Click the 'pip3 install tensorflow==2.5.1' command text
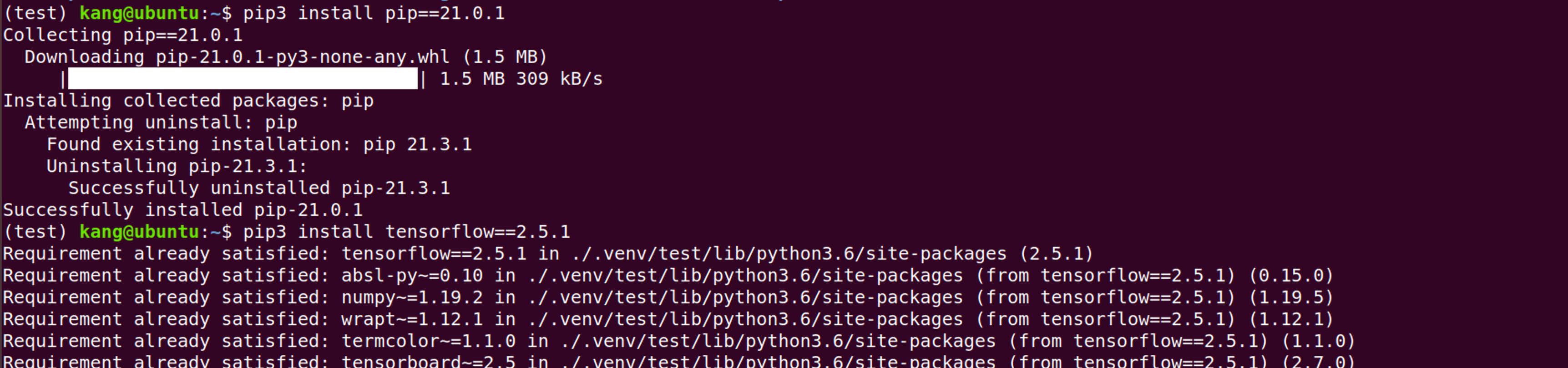 (x=407, y=232)
